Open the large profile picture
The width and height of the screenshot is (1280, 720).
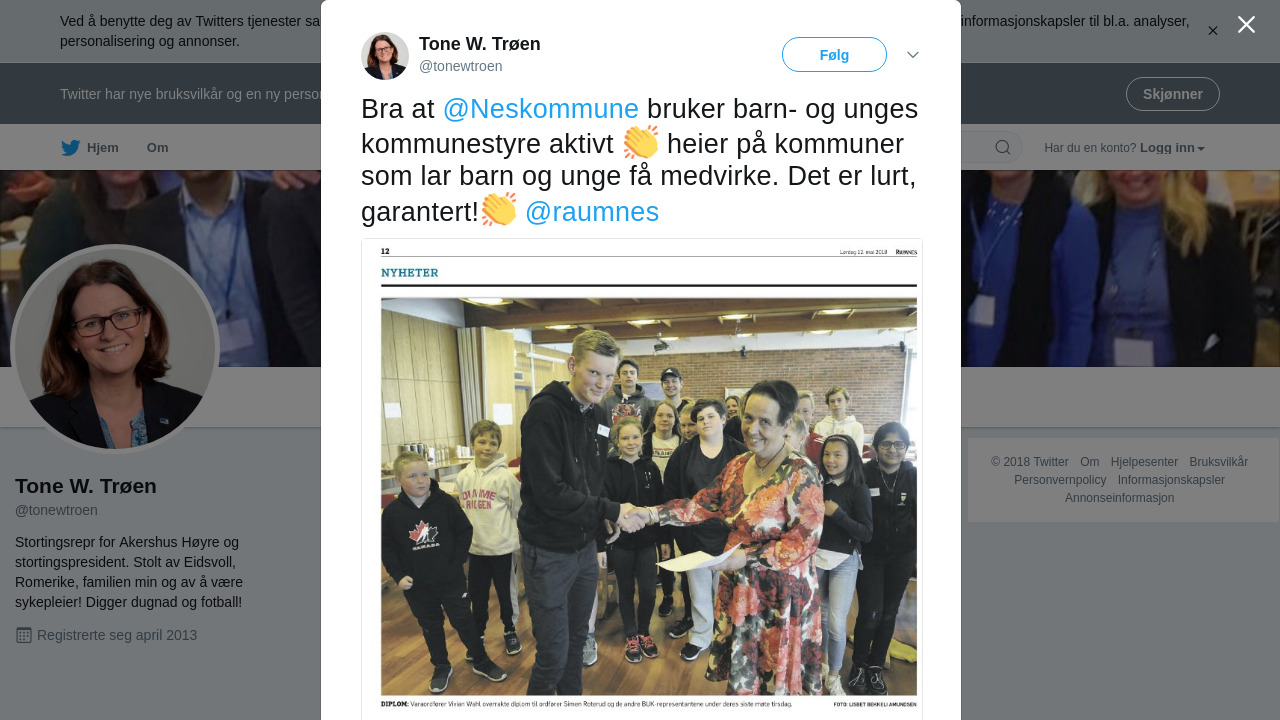tap(115, 349)
